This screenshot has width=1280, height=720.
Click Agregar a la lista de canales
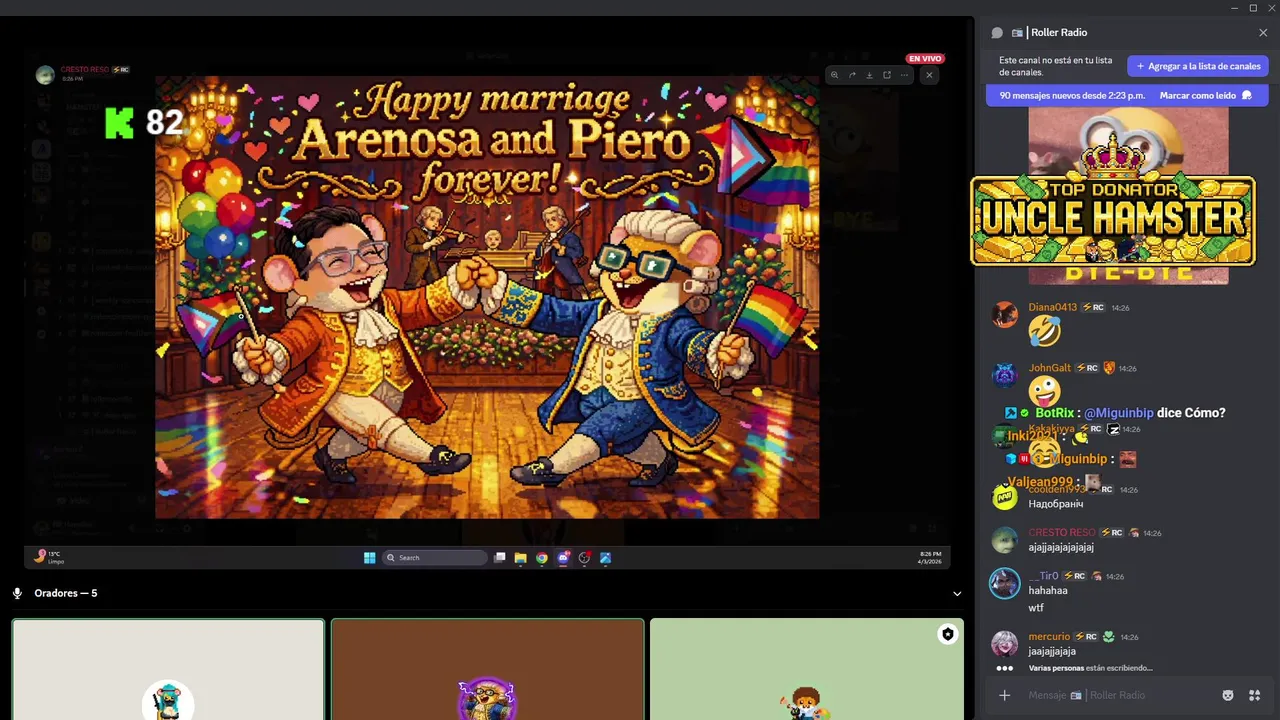(1198, 66)
